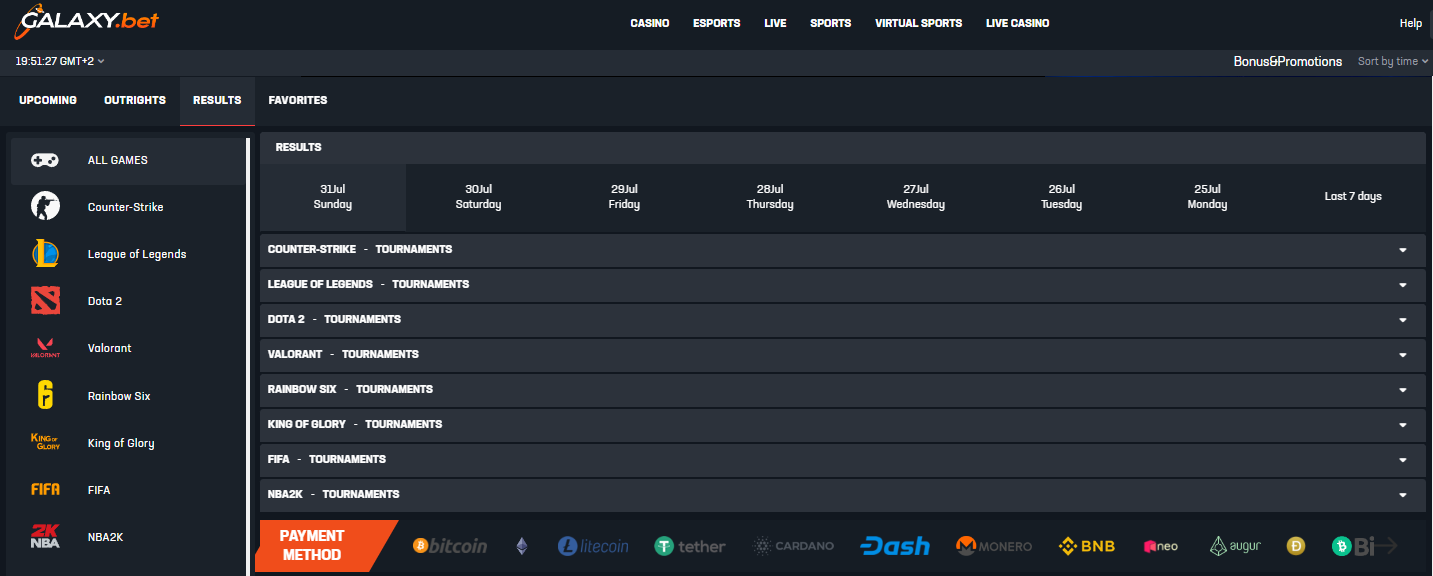Click the Valorant logo icon
The height and width of the screenshot is (576, 1433).
click(x=45, y=348)
